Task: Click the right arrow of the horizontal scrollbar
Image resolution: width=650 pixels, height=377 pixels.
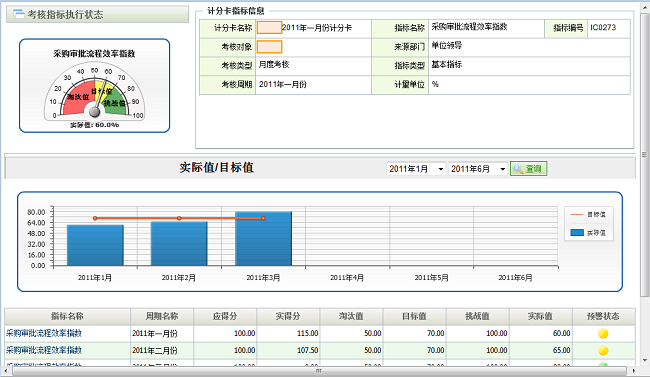Action: click(x=633, y=370)
